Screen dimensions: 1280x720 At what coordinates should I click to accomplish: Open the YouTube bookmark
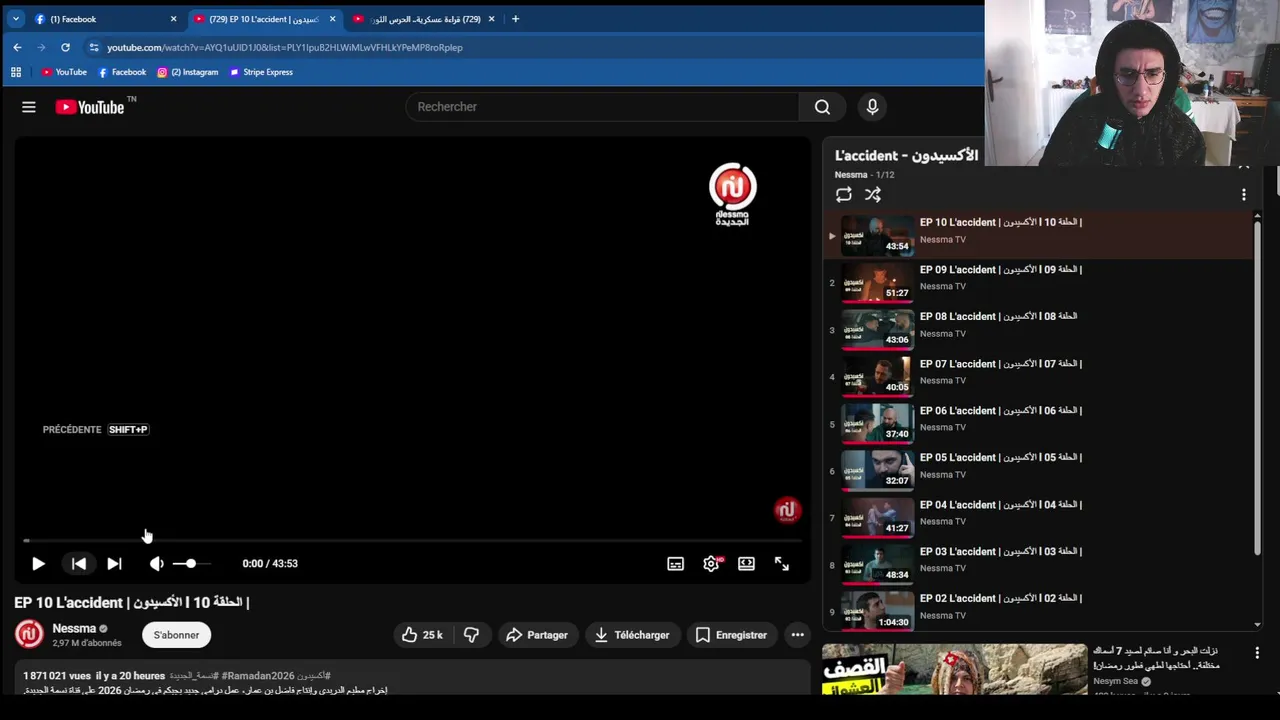coord(64,72)
